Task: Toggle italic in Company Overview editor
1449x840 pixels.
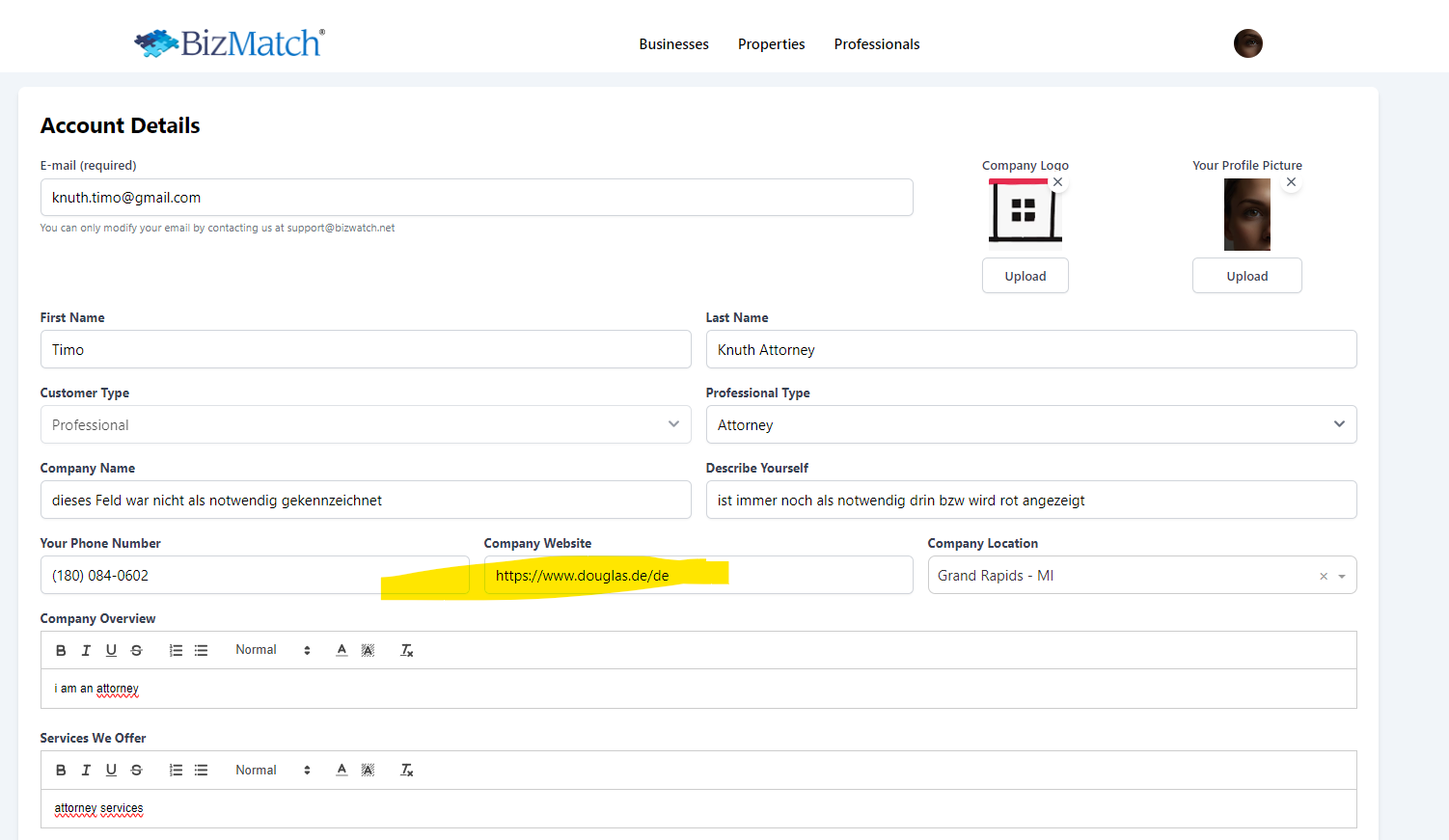Action: pos(86,651)
